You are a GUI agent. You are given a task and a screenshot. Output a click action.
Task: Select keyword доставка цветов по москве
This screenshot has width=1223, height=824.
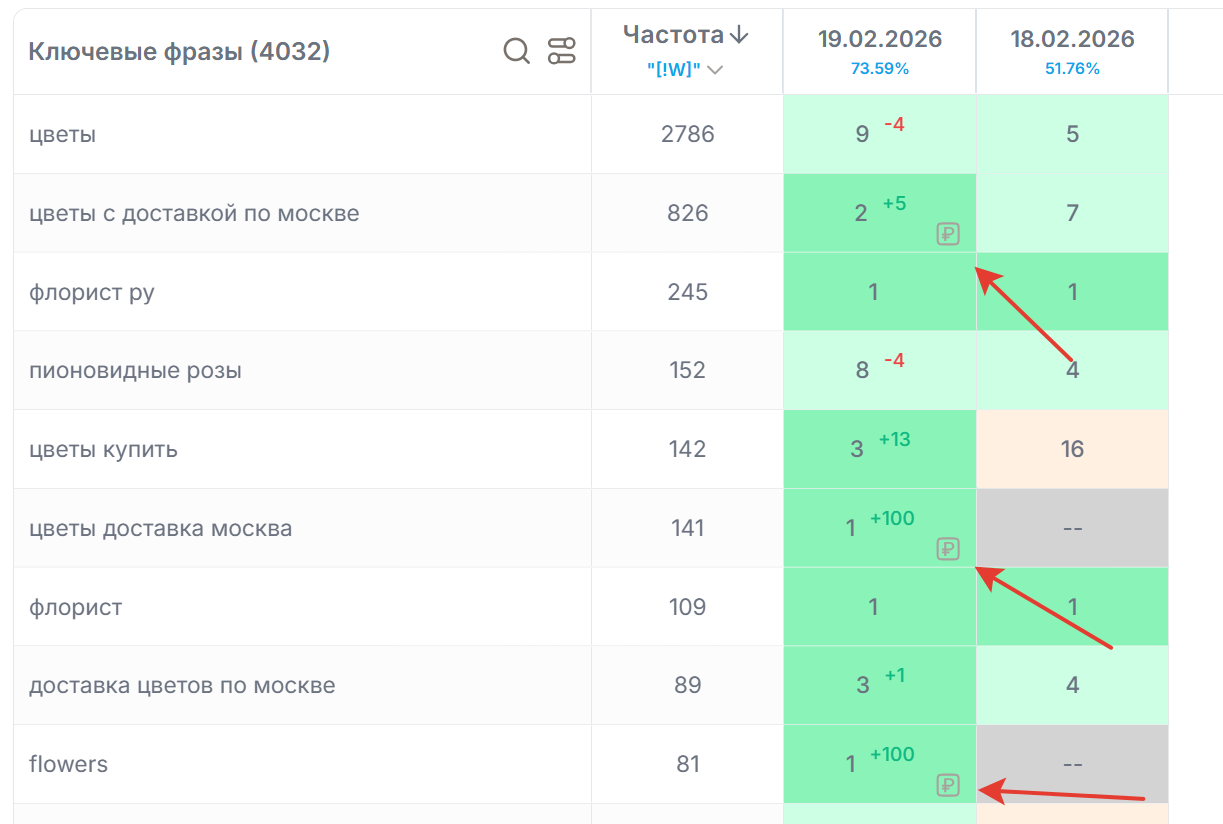(182, 686)
